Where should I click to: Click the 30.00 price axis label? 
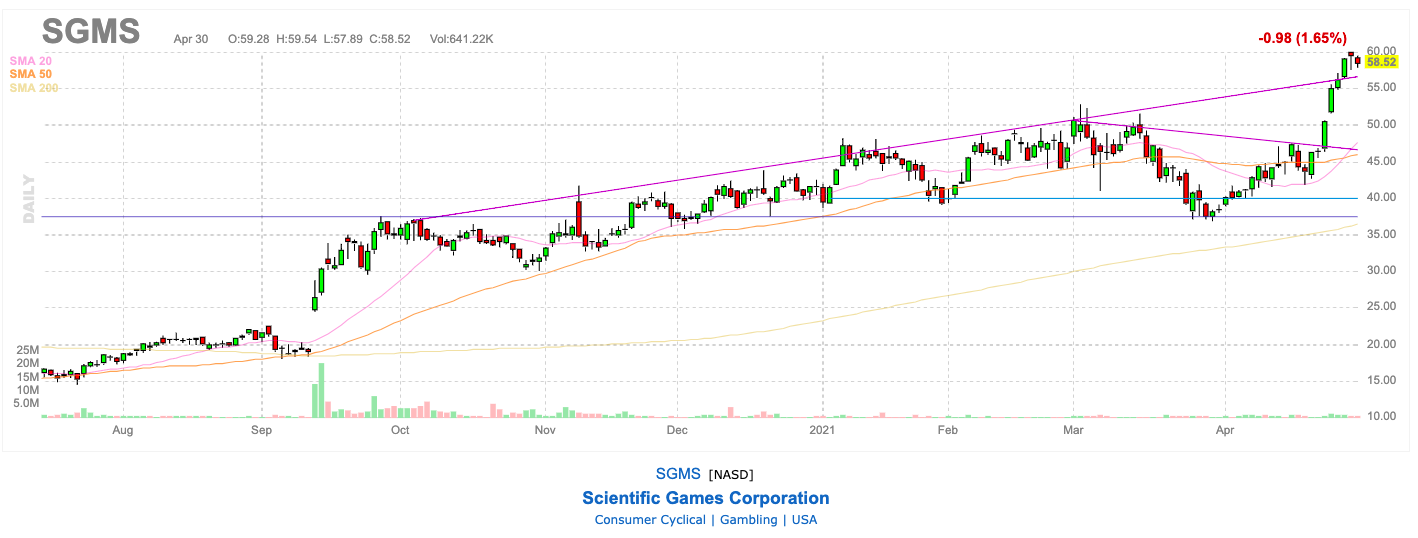point(1382,270)
